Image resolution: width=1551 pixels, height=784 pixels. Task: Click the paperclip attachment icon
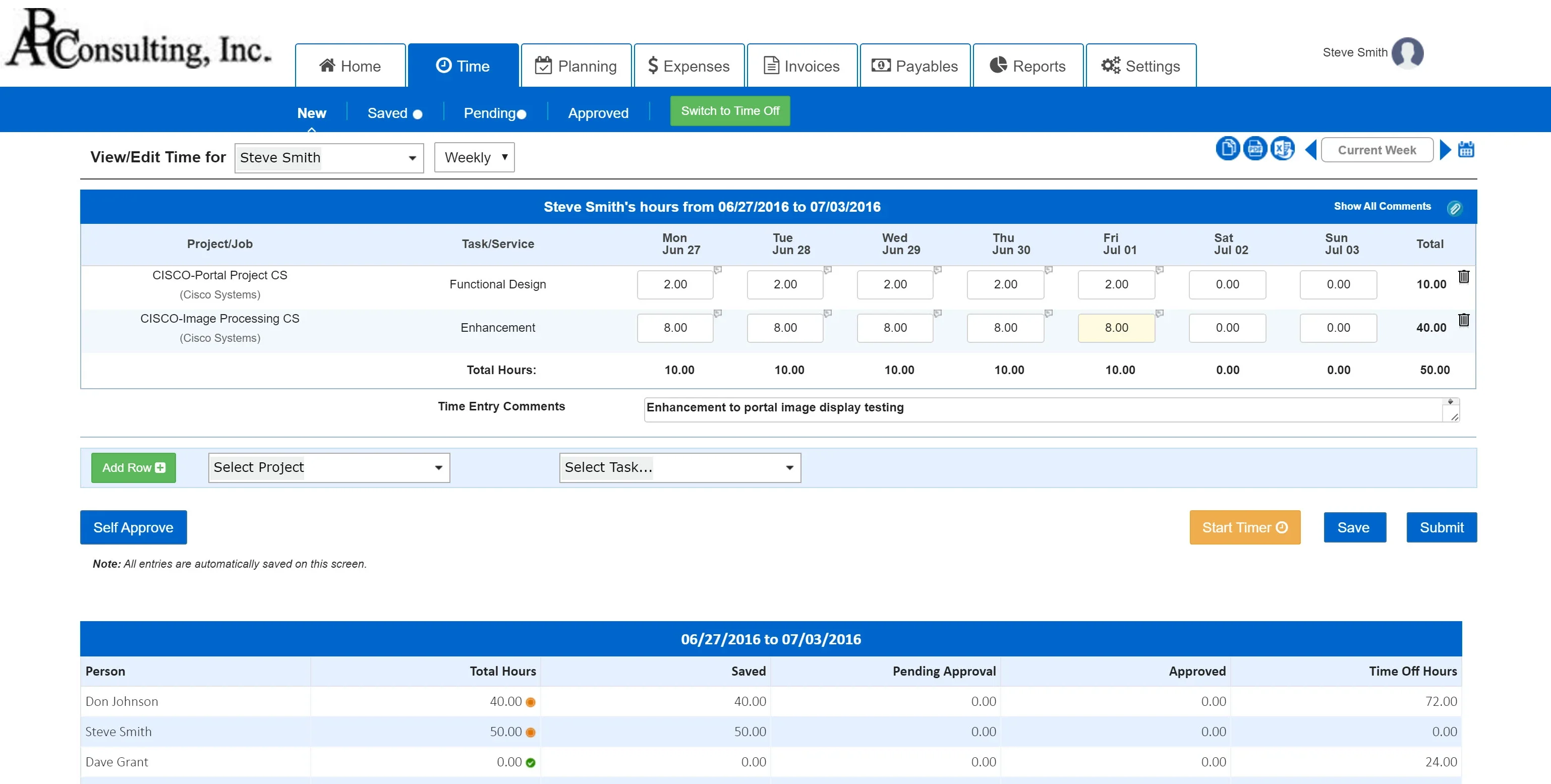click(1455, 208)
